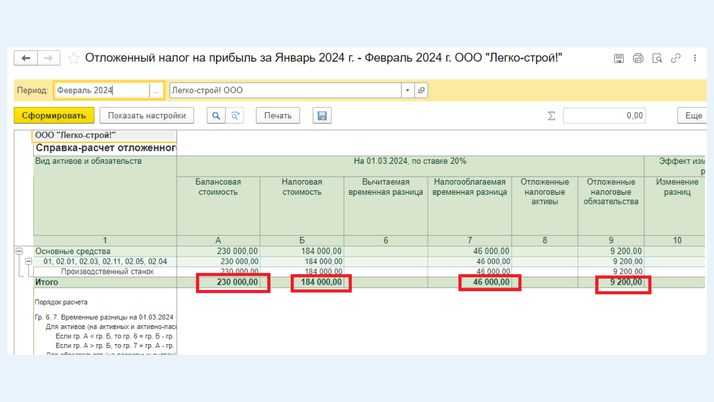This screenshot has width=714, height=402.
Task: Click the Печать button
Action: click(278, 116)
